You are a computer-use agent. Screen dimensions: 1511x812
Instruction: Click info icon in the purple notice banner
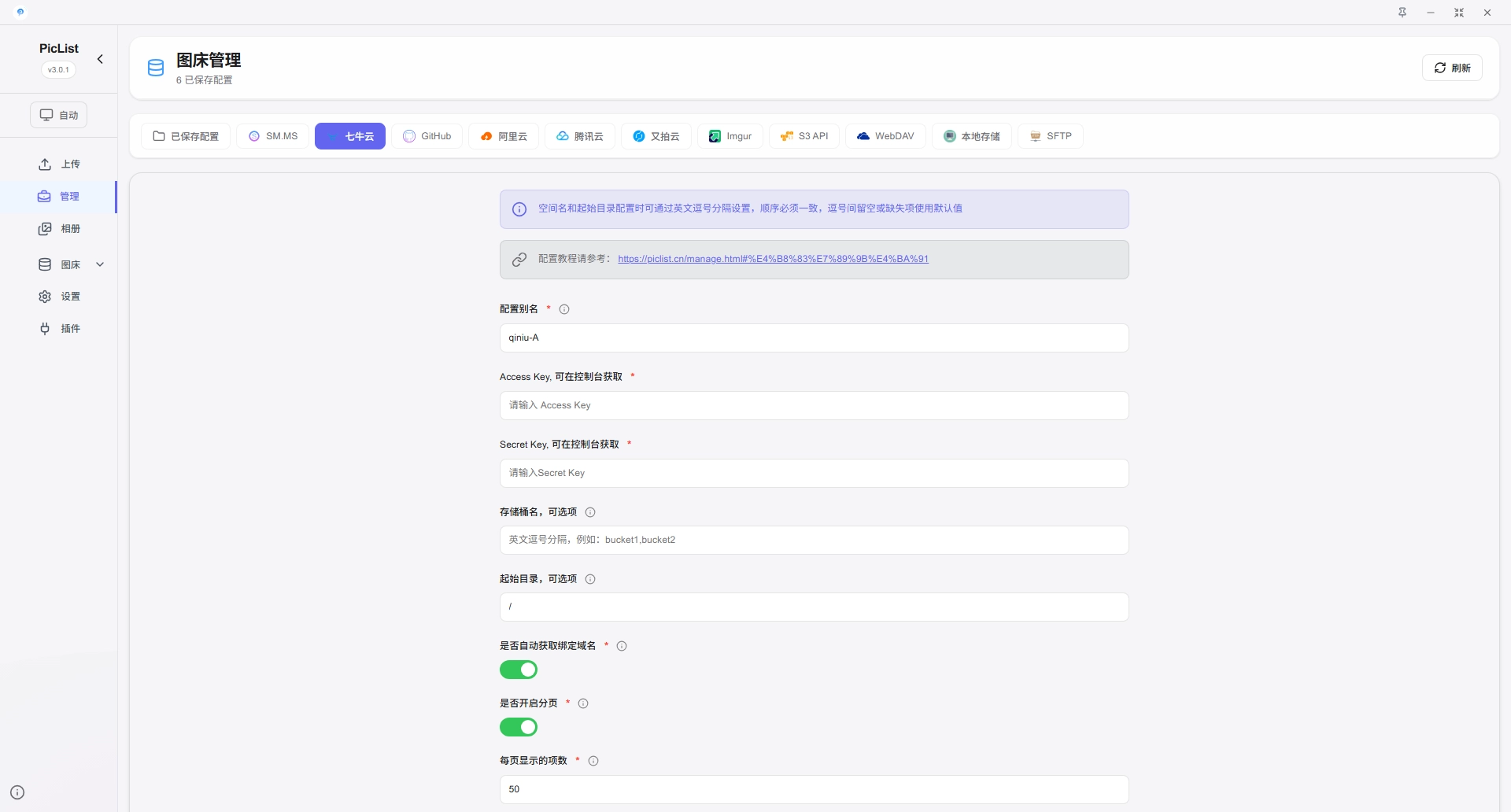click(x=519, y=209)
